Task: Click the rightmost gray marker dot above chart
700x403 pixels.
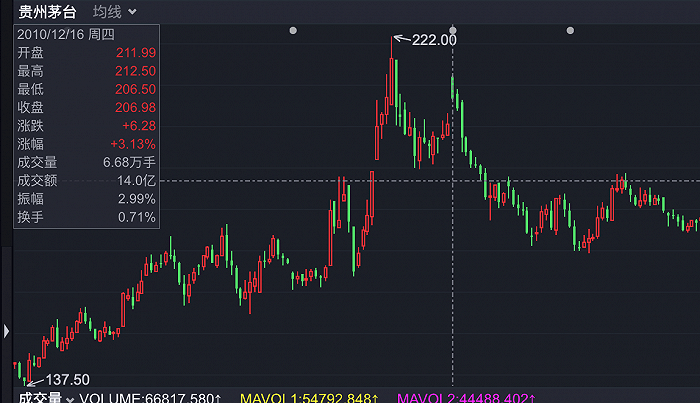Action: point(570,30)
